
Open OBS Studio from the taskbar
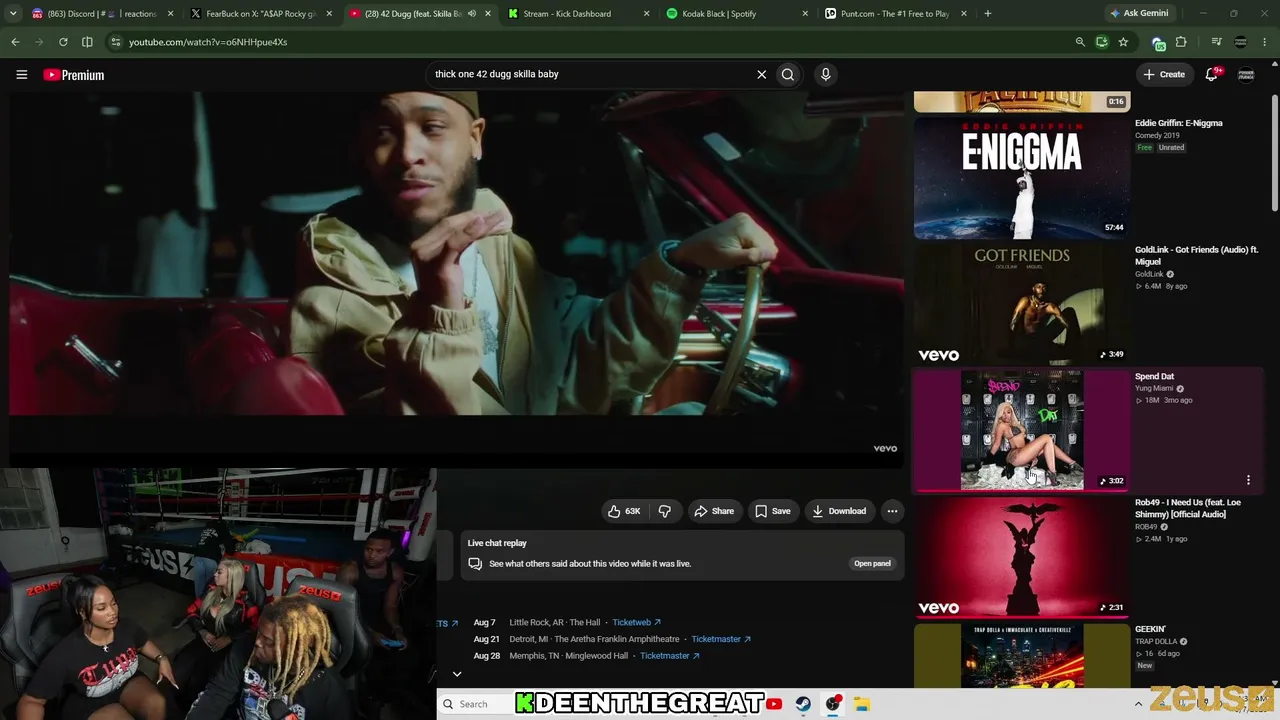(x=833, y=704)
